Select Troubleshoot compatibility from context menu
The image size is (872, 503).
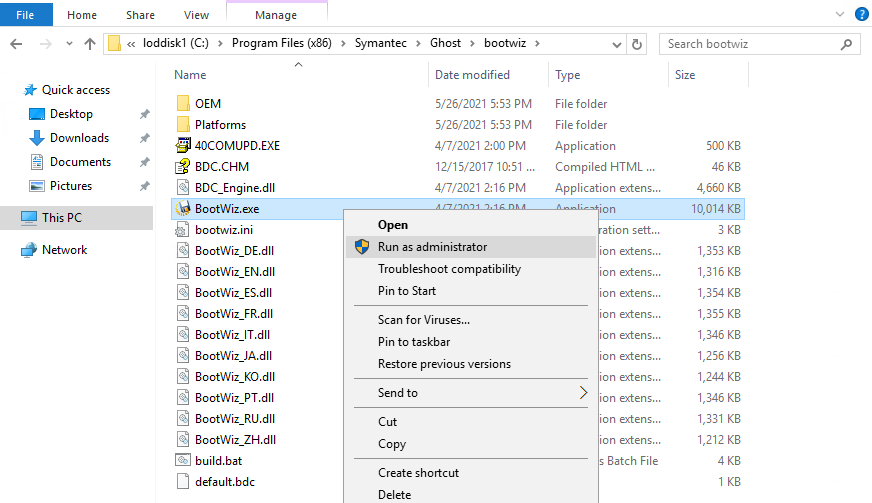tap(449, 269)
